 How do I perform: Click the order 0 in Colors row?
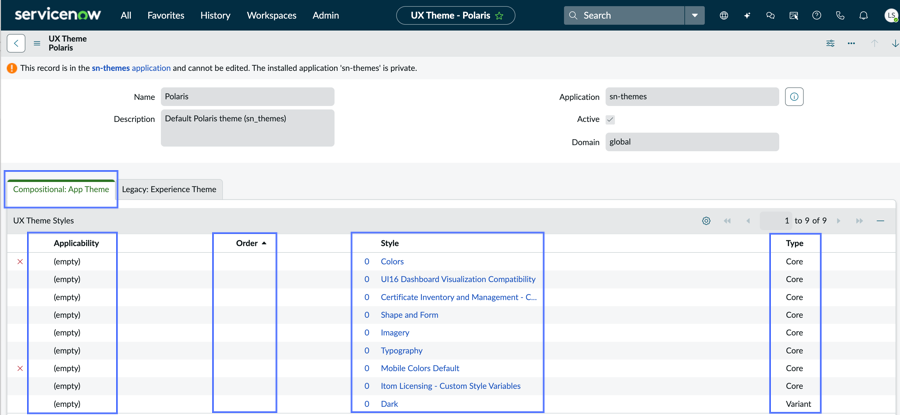tap(367, 261)
